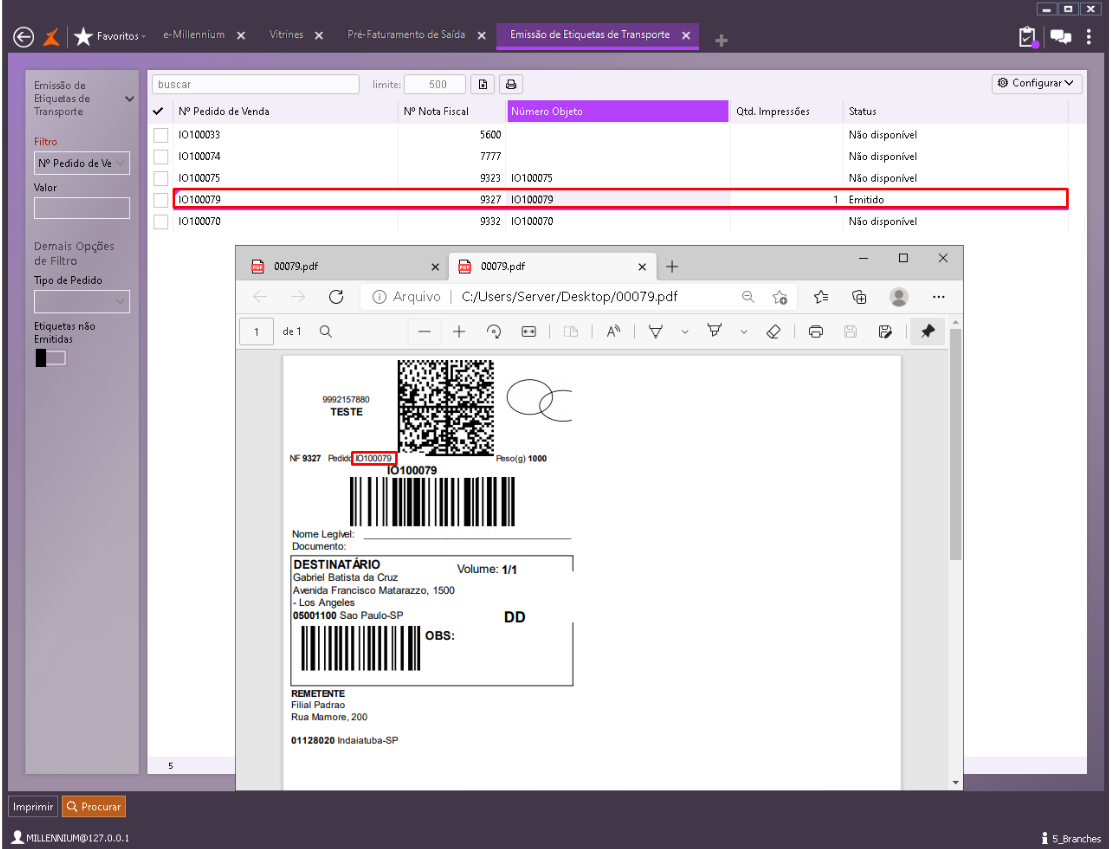Toggle the Etiquetas não Emitidas switch
1111x849 pixels.
(50, 359)
